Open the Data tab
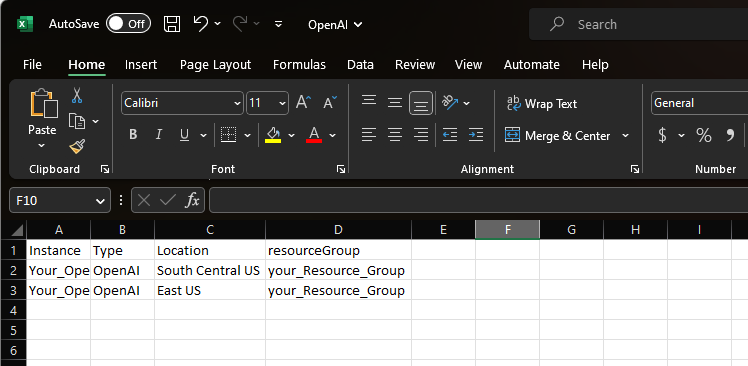The height and width of the screenshot is (366, 748). [360, 64]
